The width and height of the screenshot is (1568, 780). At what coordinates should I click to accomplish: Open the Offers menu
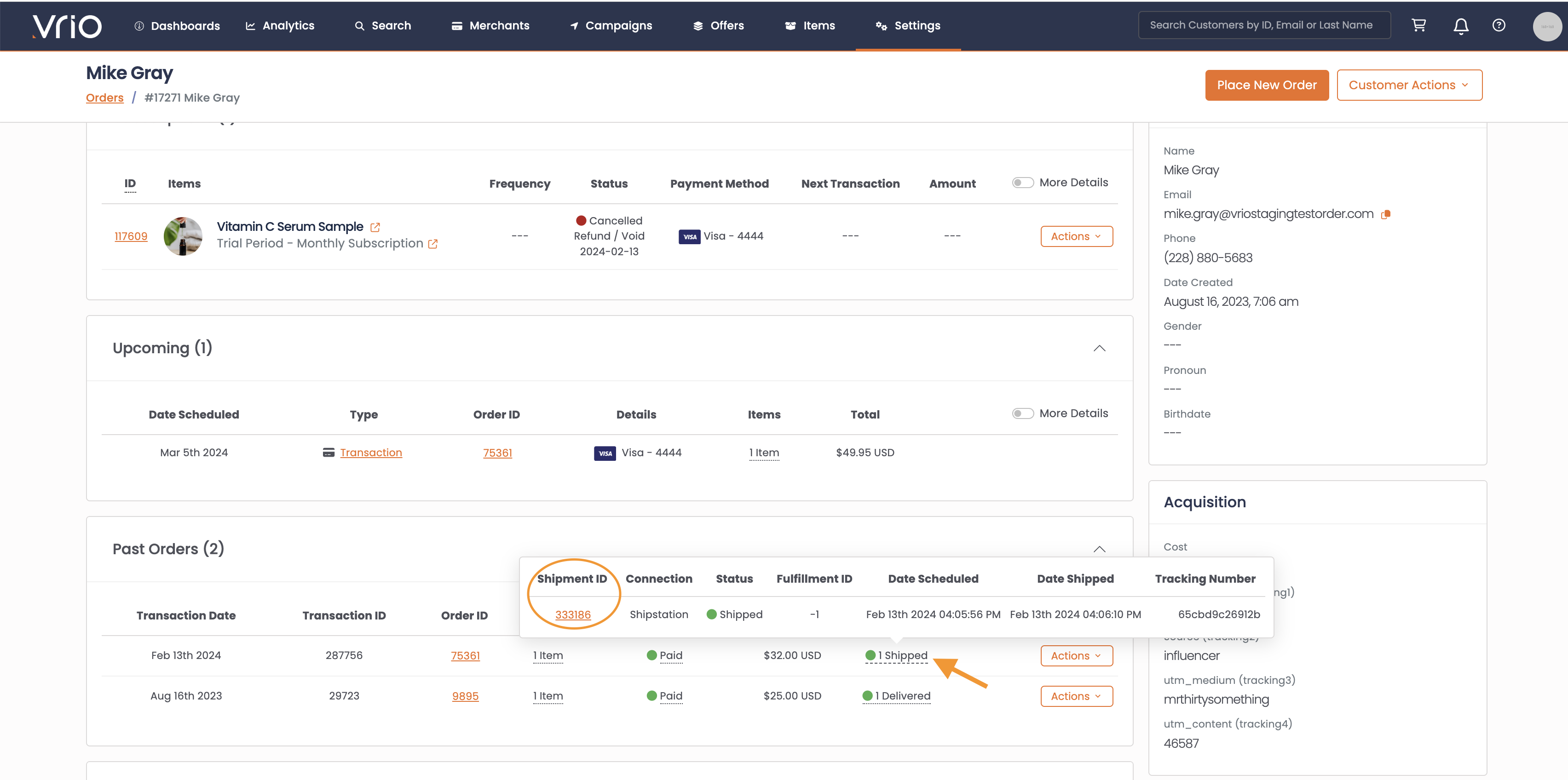pyautogui.click(x=719, y=26)
